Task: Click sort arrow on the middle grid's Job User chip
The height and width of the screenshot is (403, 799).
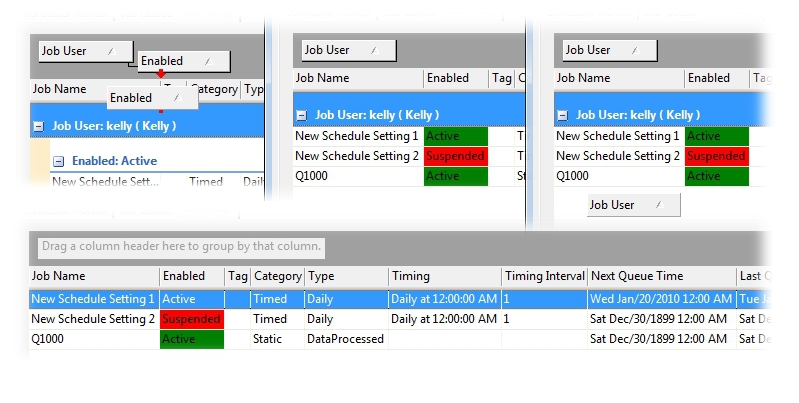Action: pos(373,50)
